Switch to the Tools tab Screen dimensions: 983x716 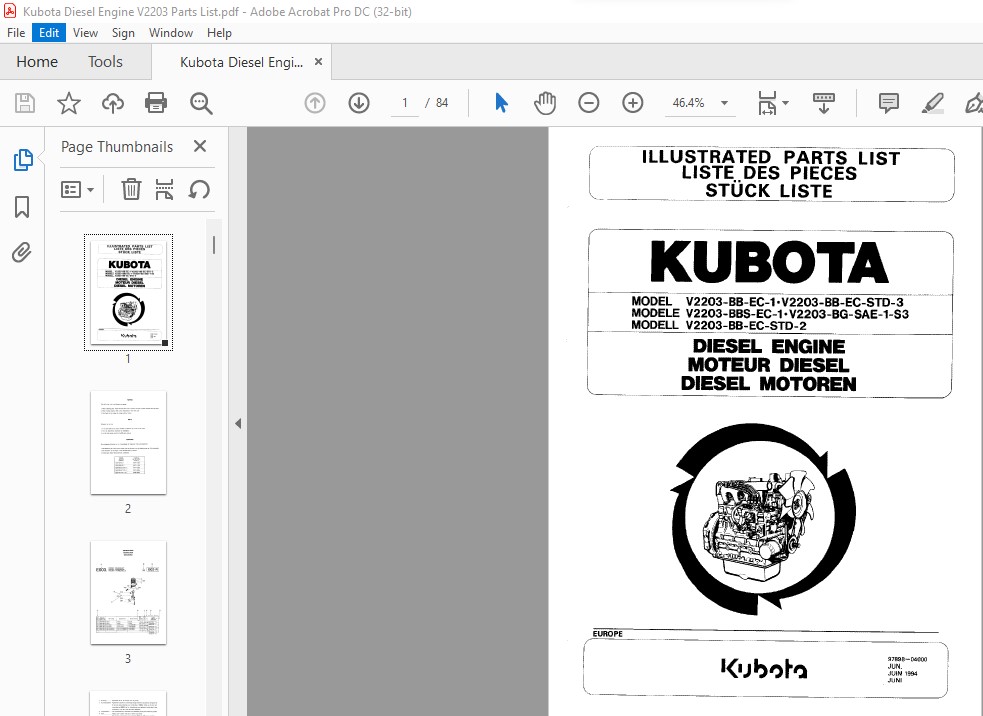click(x=105, y=61)
